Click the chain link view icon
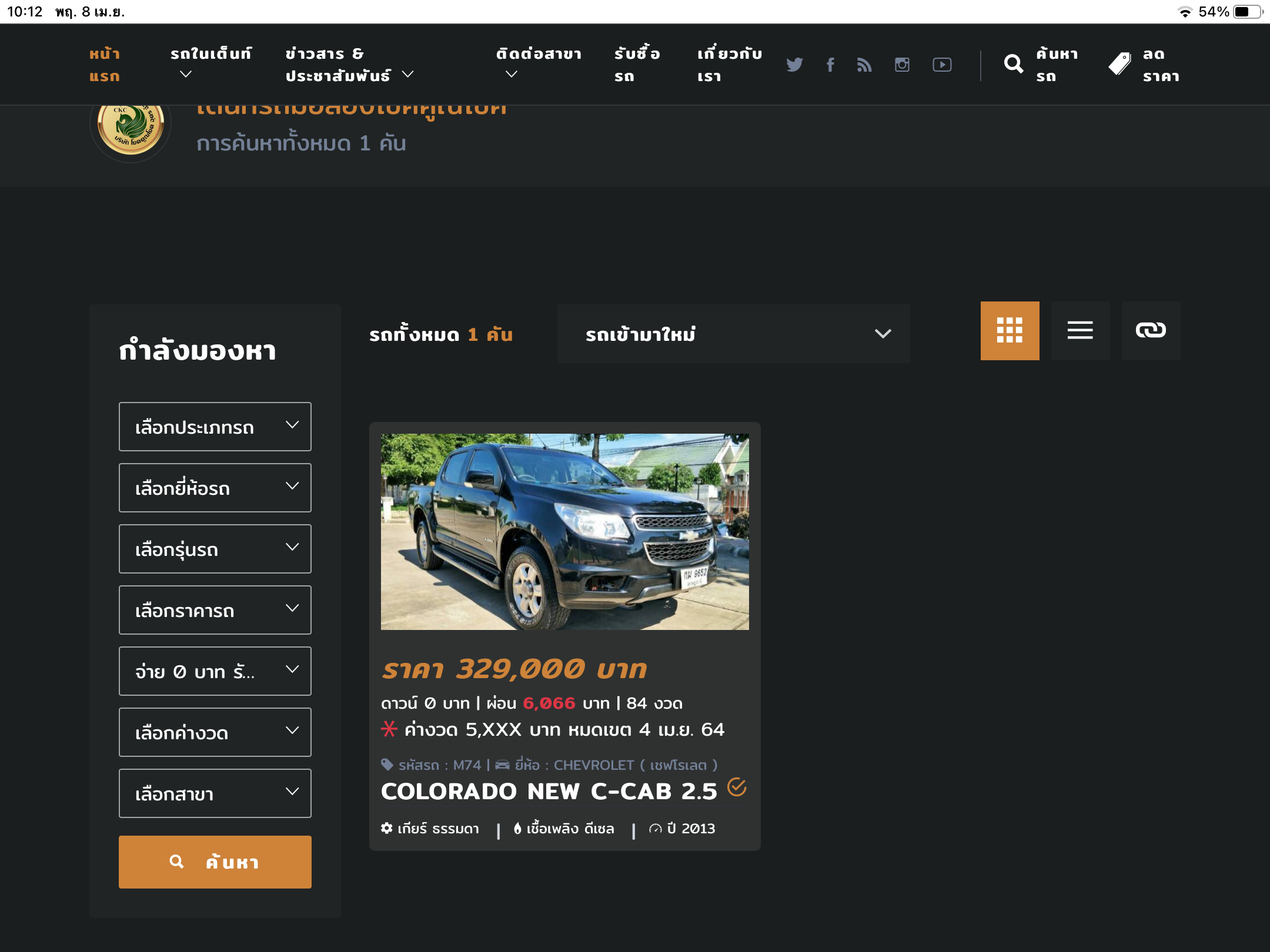This screenshot has width=1270, height=952. click(1151, 331)
